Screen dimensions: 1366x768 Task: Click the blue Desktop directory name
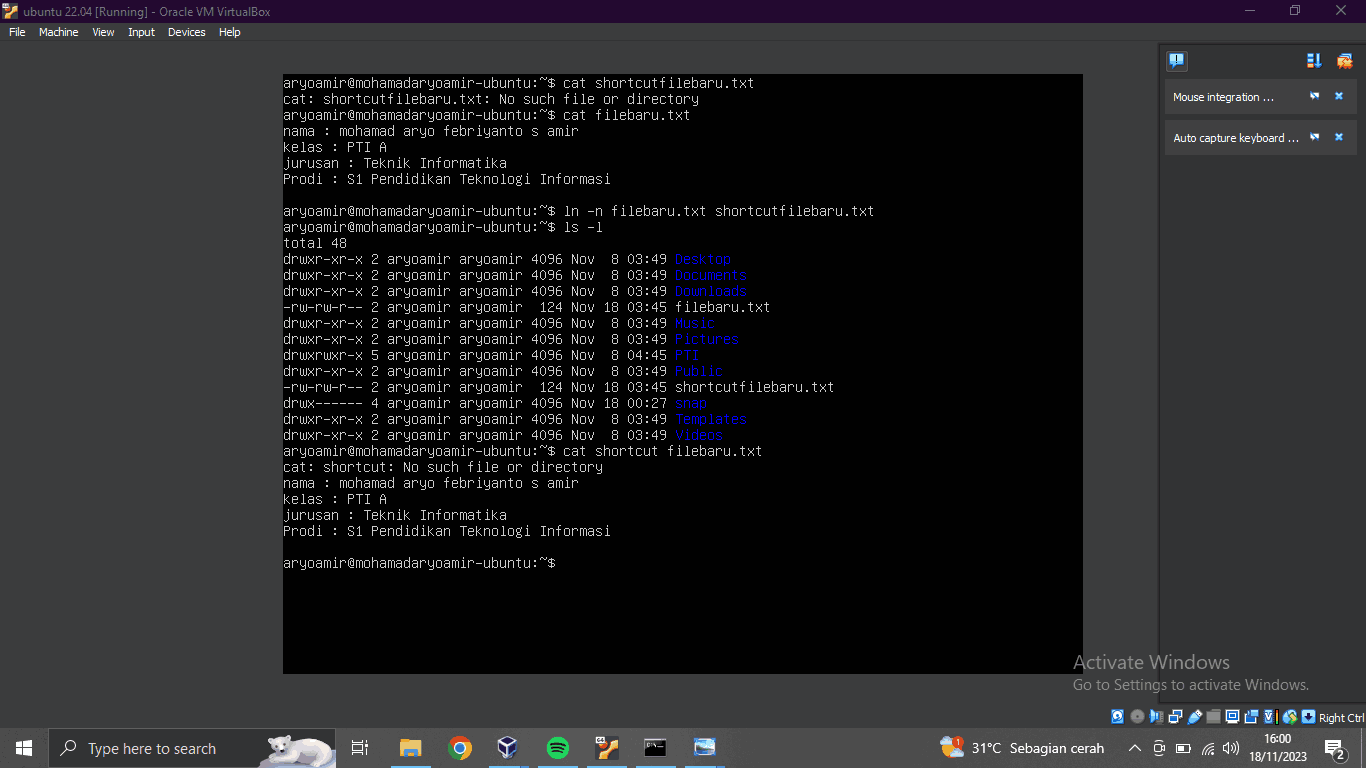point(703,259)
